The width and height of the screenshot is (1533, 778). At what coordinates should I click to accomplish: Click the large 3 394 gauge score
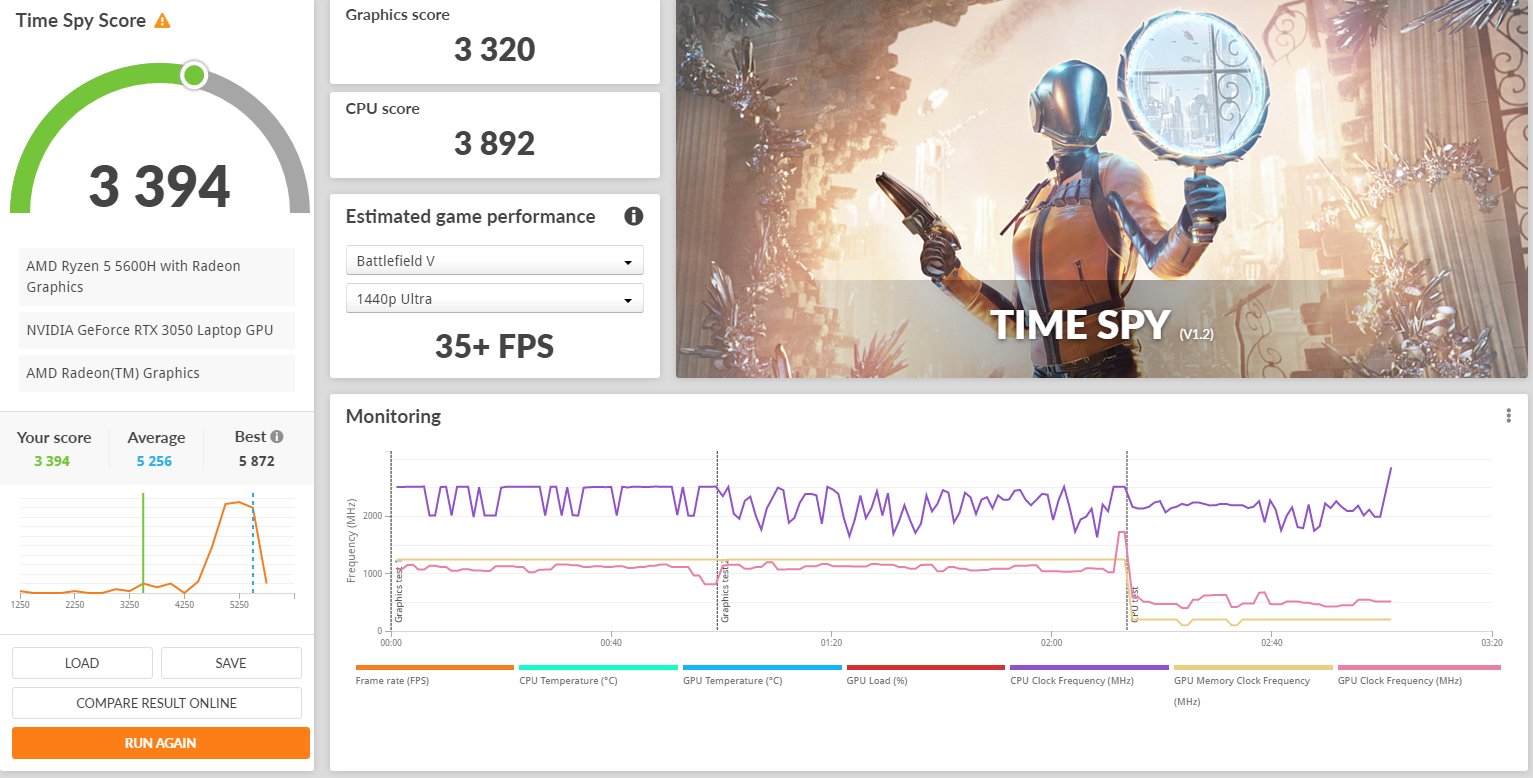160,186
